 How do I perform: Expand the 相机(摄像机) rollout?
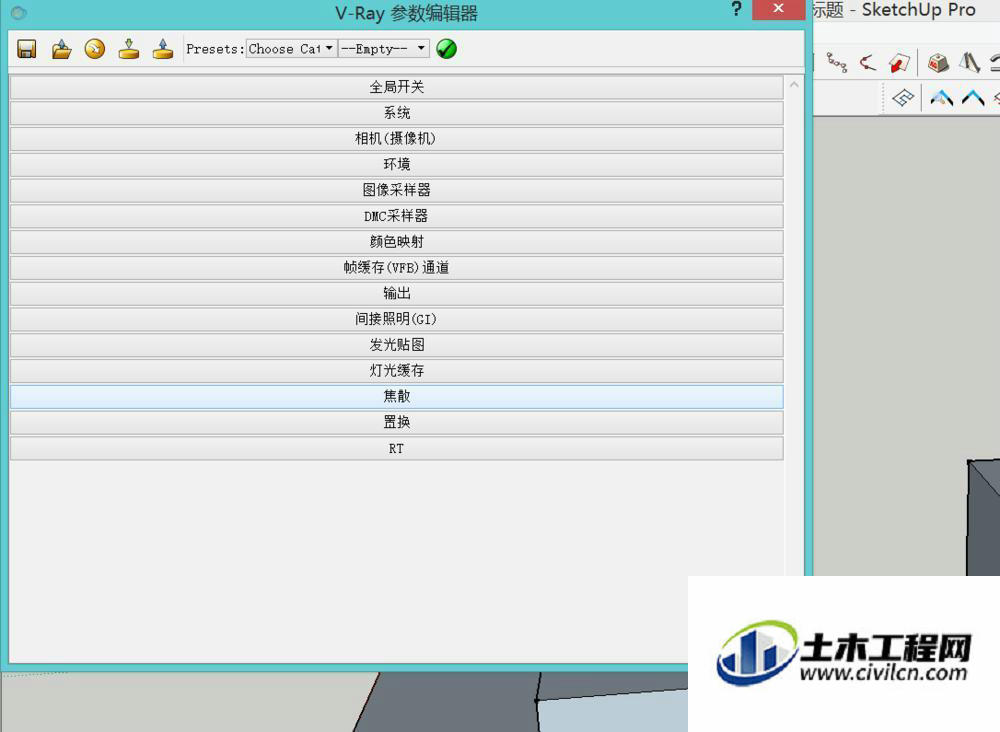tap(397, 138)
